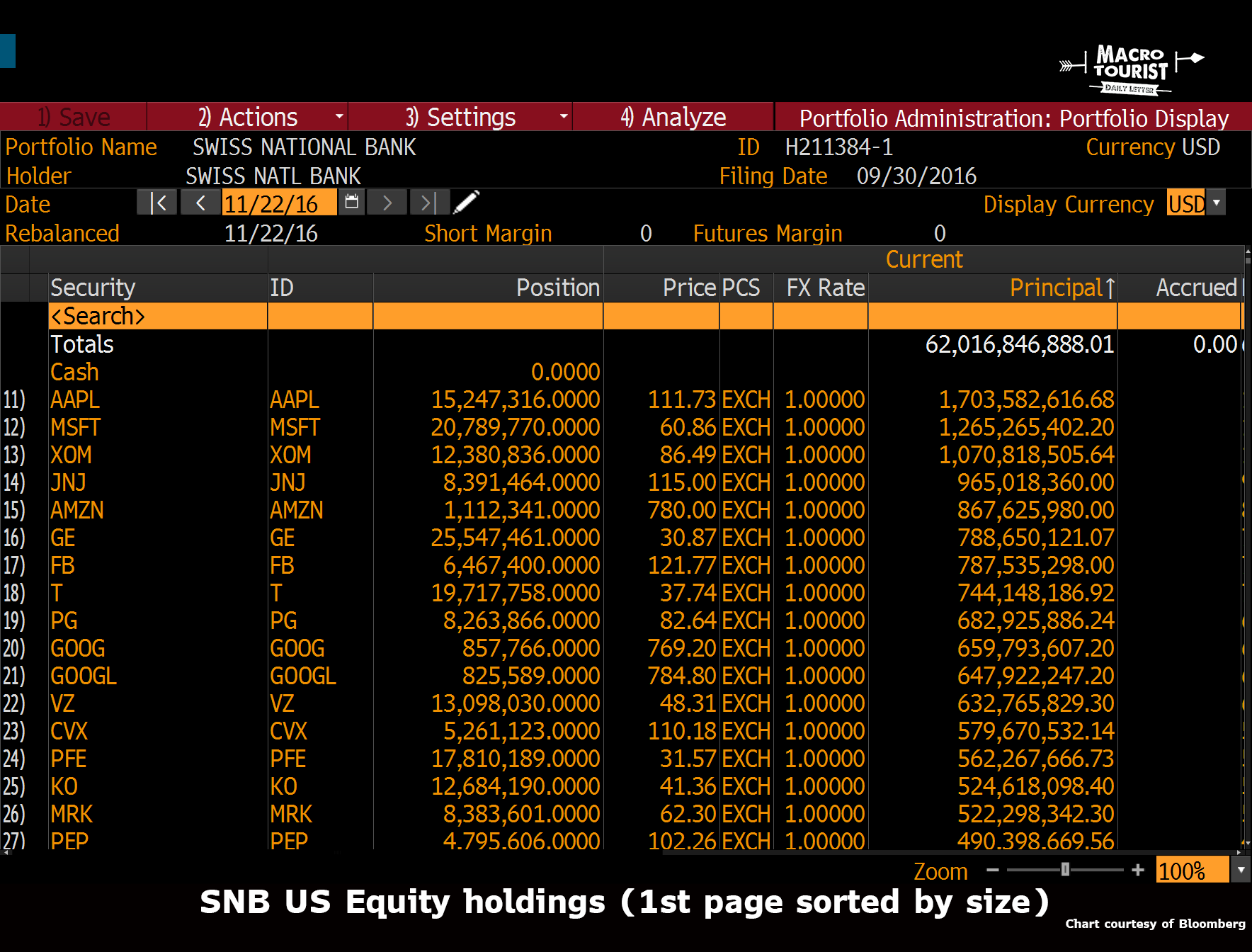
Task: Click filing date 09/30/2016
Action: 916,176
